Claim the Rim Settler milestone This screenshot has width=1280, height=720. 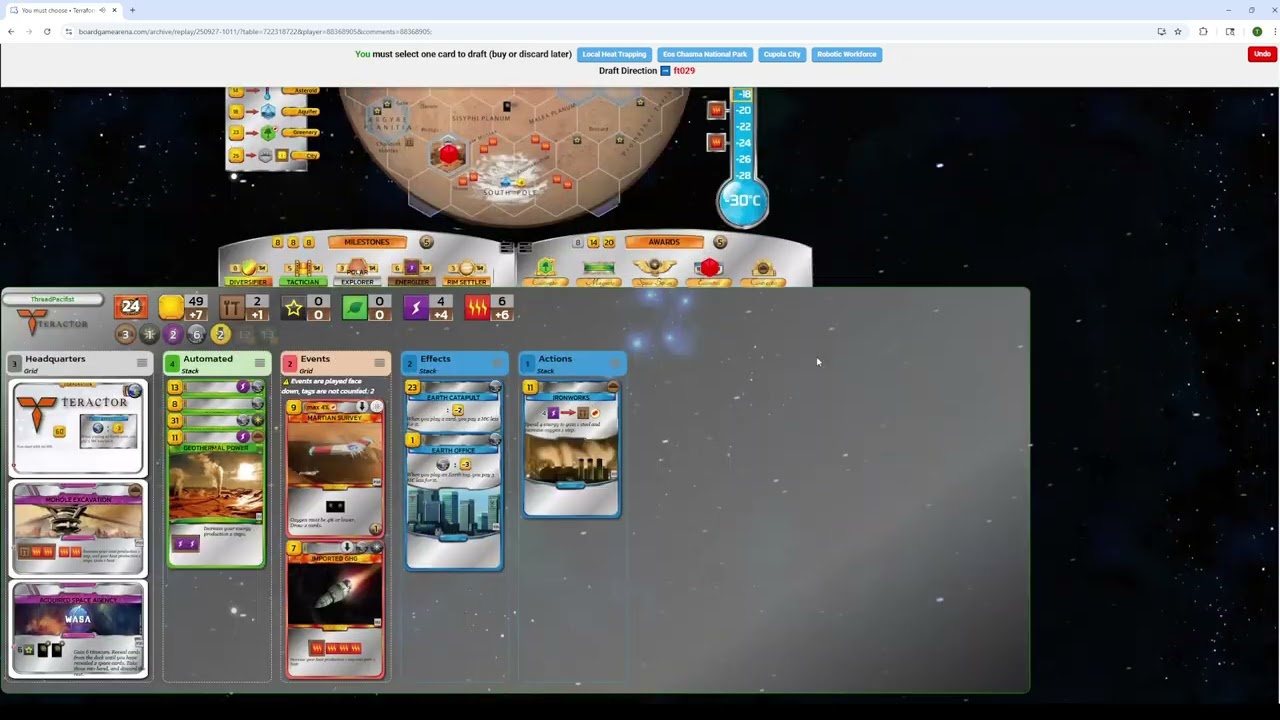pos(466,272)
